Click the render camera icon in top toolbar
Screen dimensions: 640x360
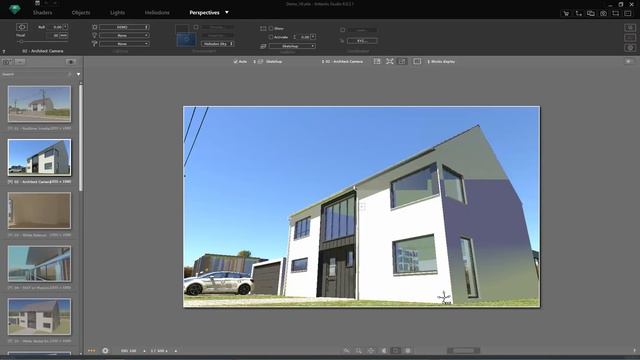[603, 13]
